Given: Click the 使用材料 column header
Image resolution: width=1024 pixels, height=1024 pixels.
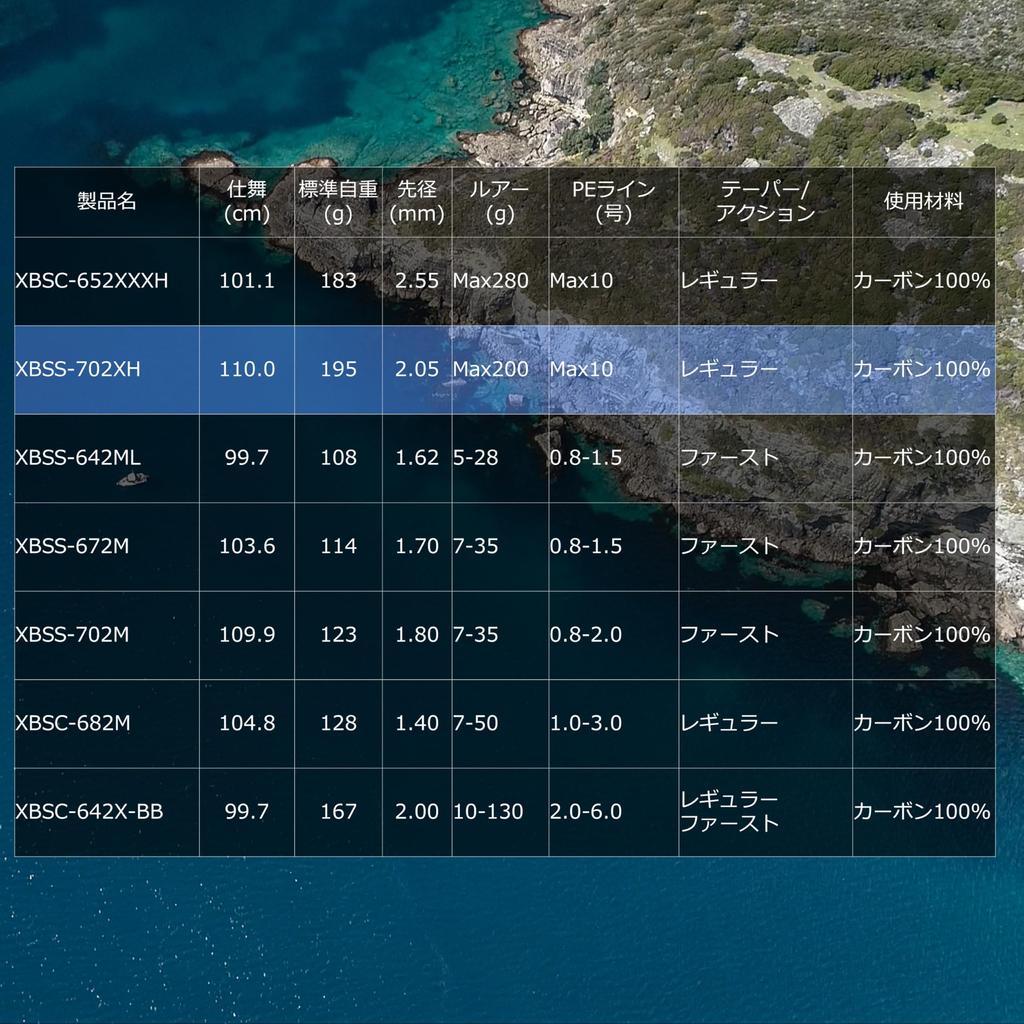Looking at the screenshot, I should [x=923, y=201].
